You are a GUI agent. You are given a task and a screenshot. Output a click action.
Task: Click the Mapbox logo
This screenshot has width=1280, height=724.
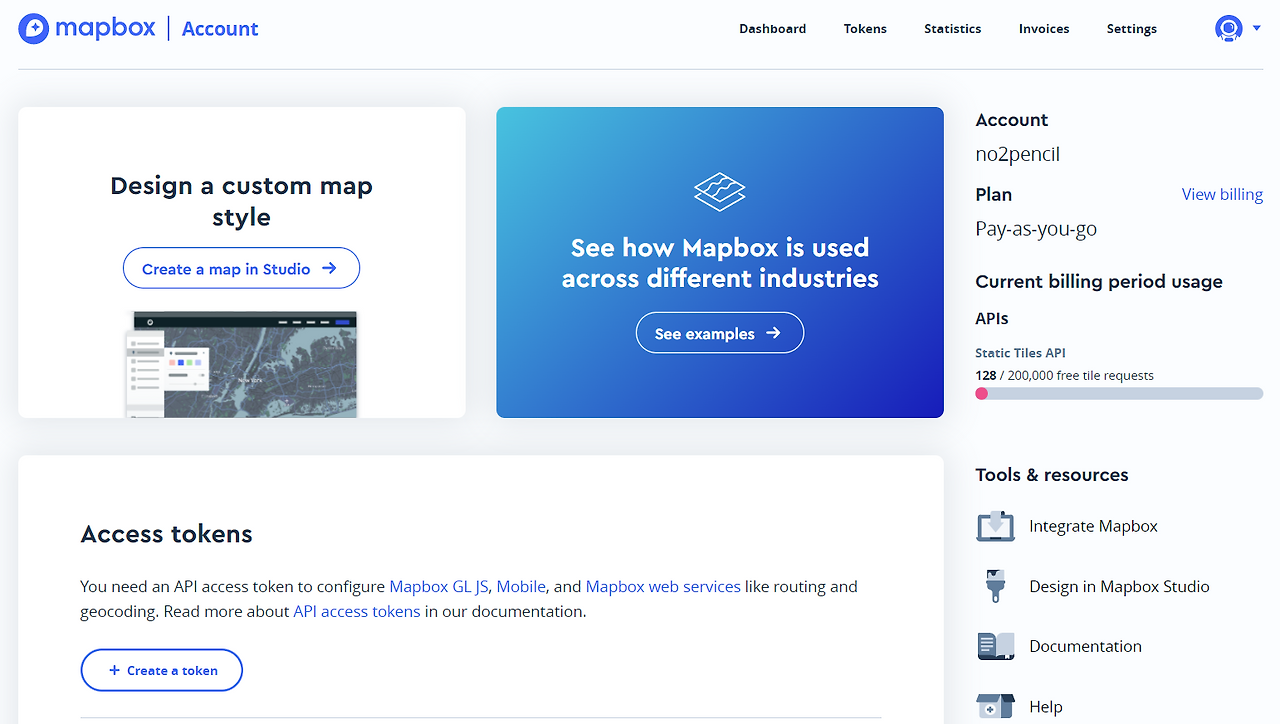(87, 28)
